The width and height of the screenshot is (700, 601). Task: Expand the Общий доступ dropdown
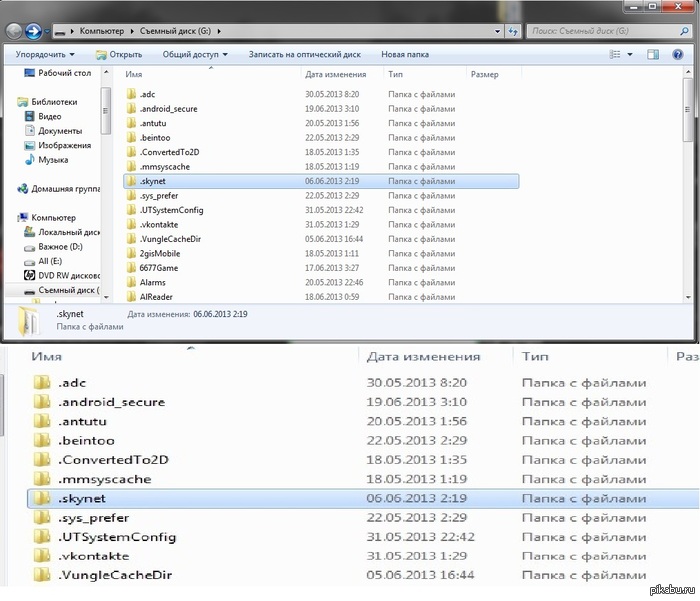pos(195,54)
